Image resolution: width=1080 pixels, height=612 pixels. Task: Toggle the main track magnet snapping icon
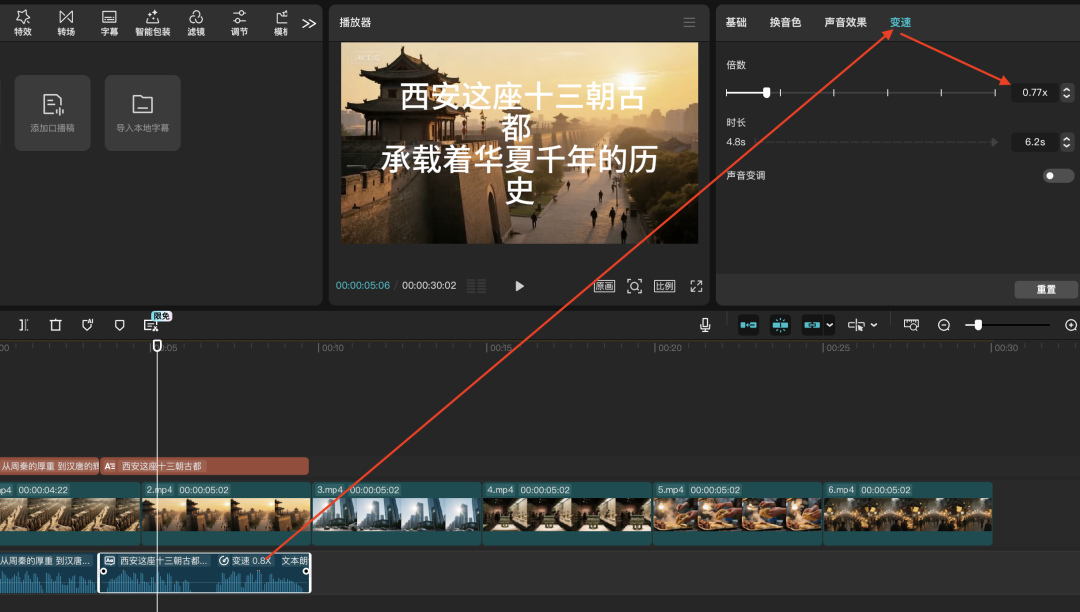748,325
